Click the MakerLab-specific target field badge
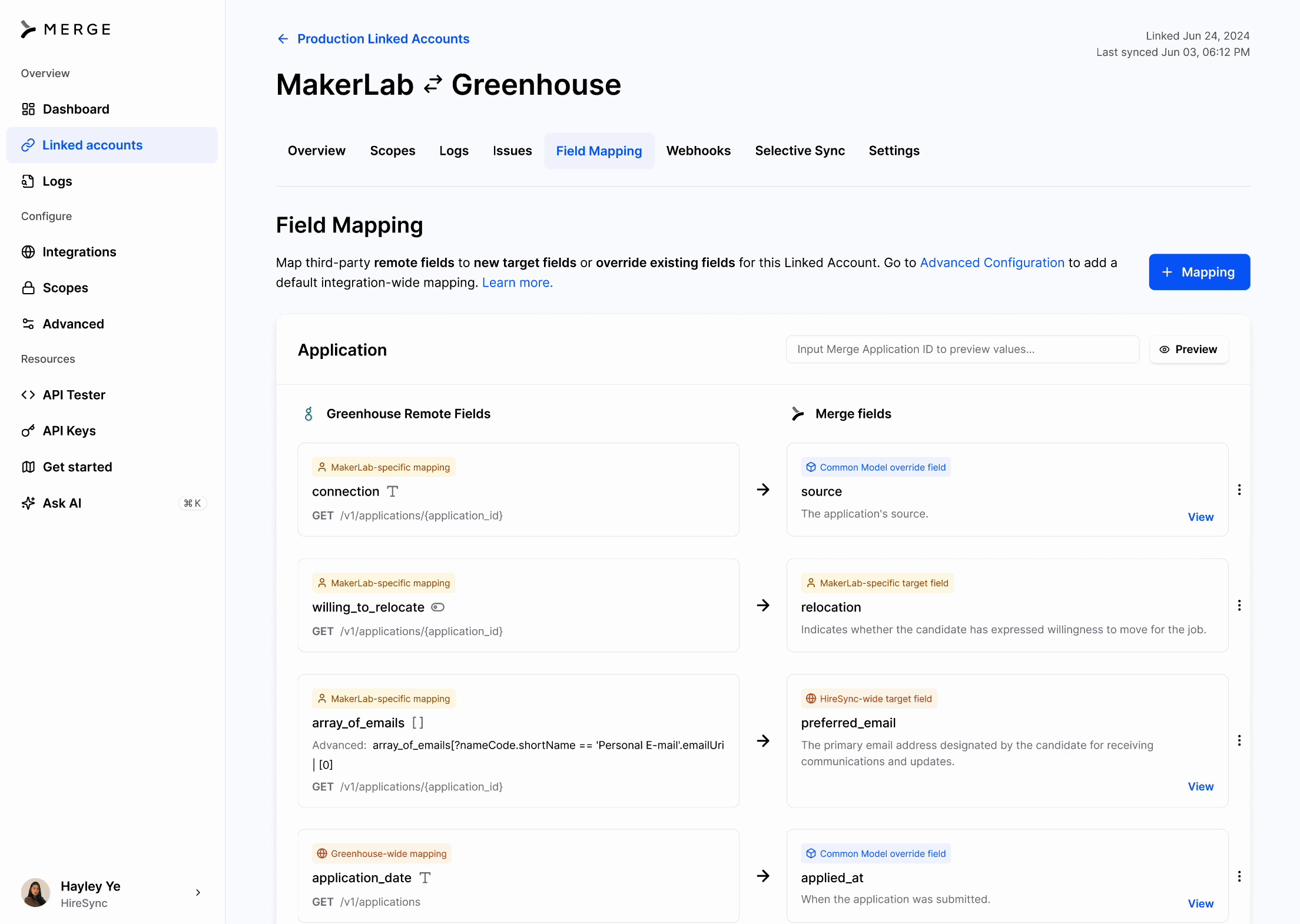The height and width of the screenshot is (924, 1300). [x=877, y=583]
